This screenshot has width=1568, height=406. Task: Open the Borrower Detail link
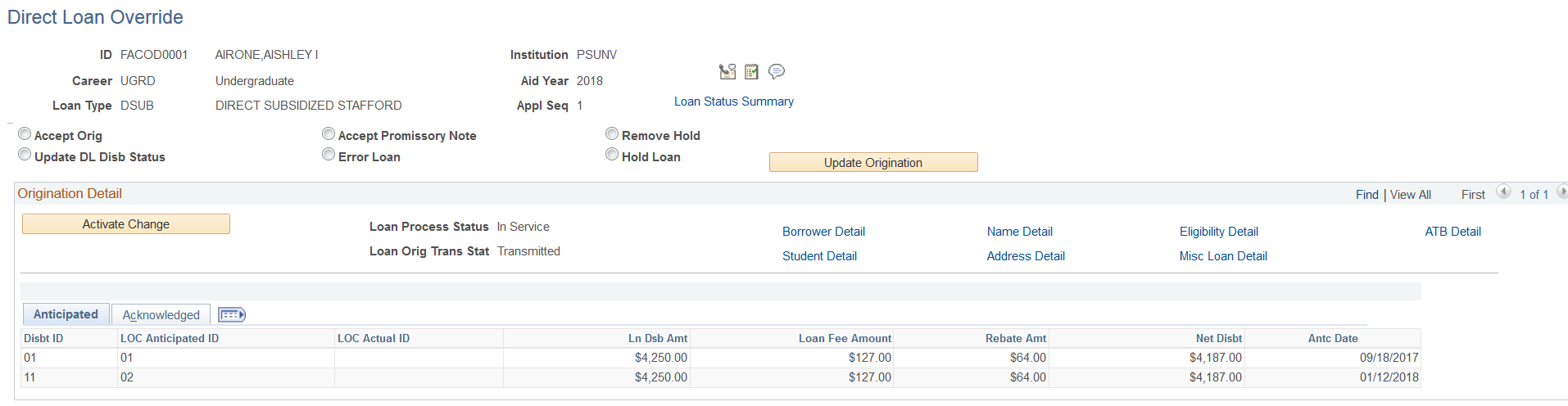[823, 232]
